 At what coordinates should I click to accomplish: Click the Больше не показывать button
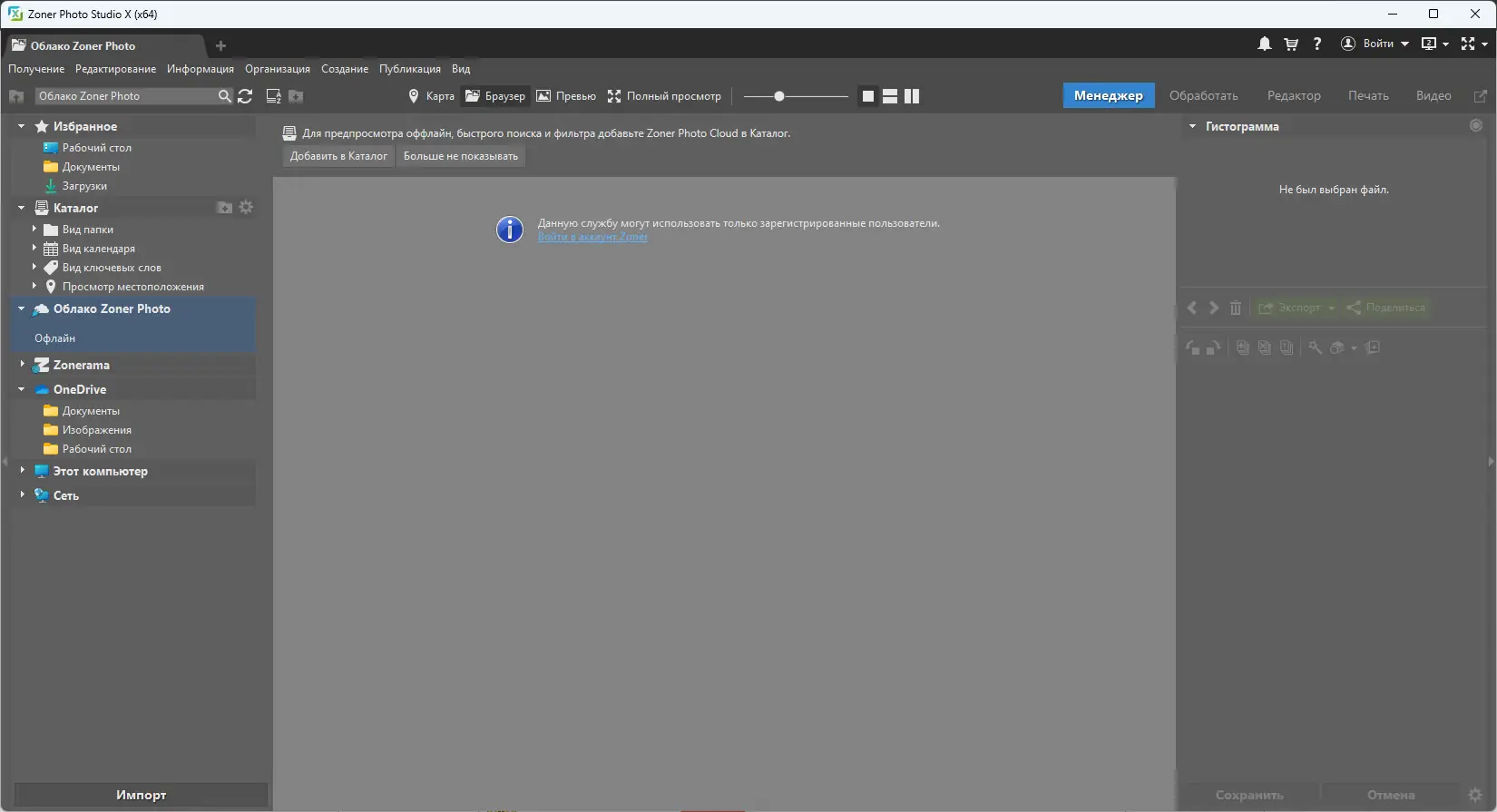461,156
